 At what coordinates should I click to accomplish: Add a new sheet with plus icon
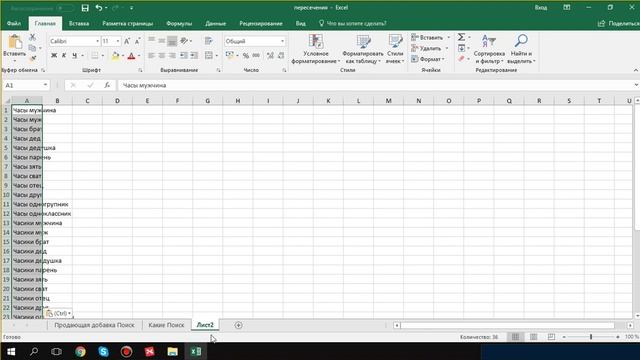[x=238, y=325]
